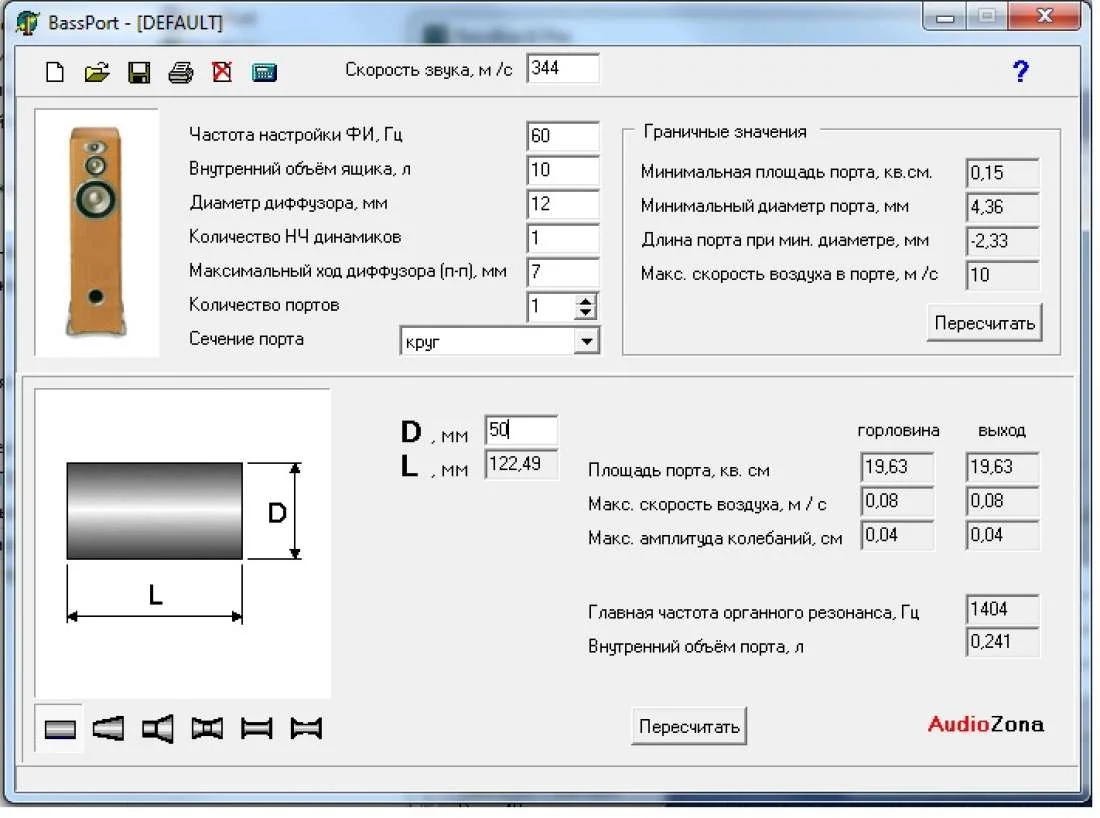
Task: Click the Длина порта при мин. диаметре value
Action: [1002, 241]
